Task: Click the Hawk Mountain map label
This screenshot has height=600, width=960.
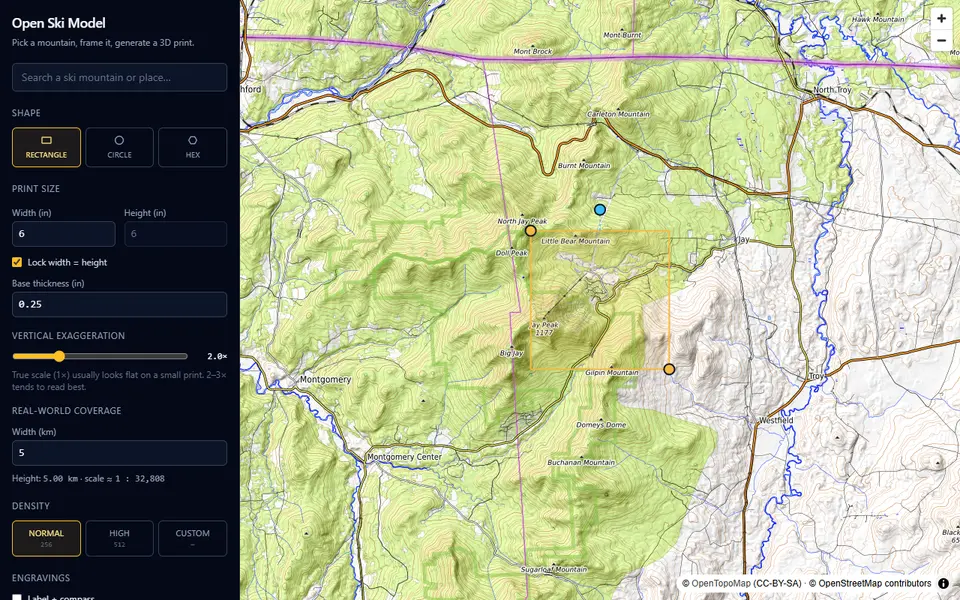Action: 878,19
